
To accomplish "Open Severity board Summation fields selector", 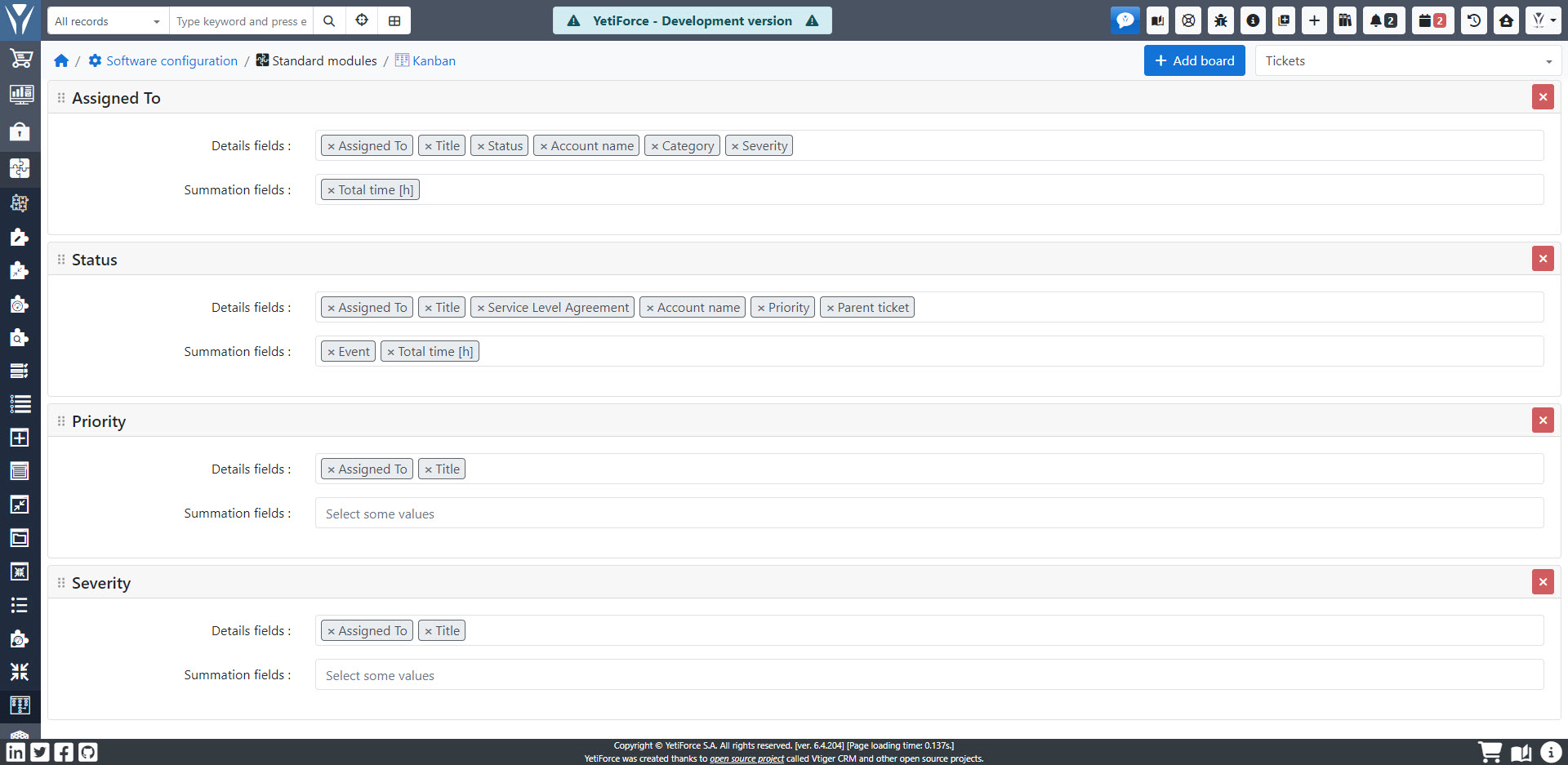I will click(929, 674).
